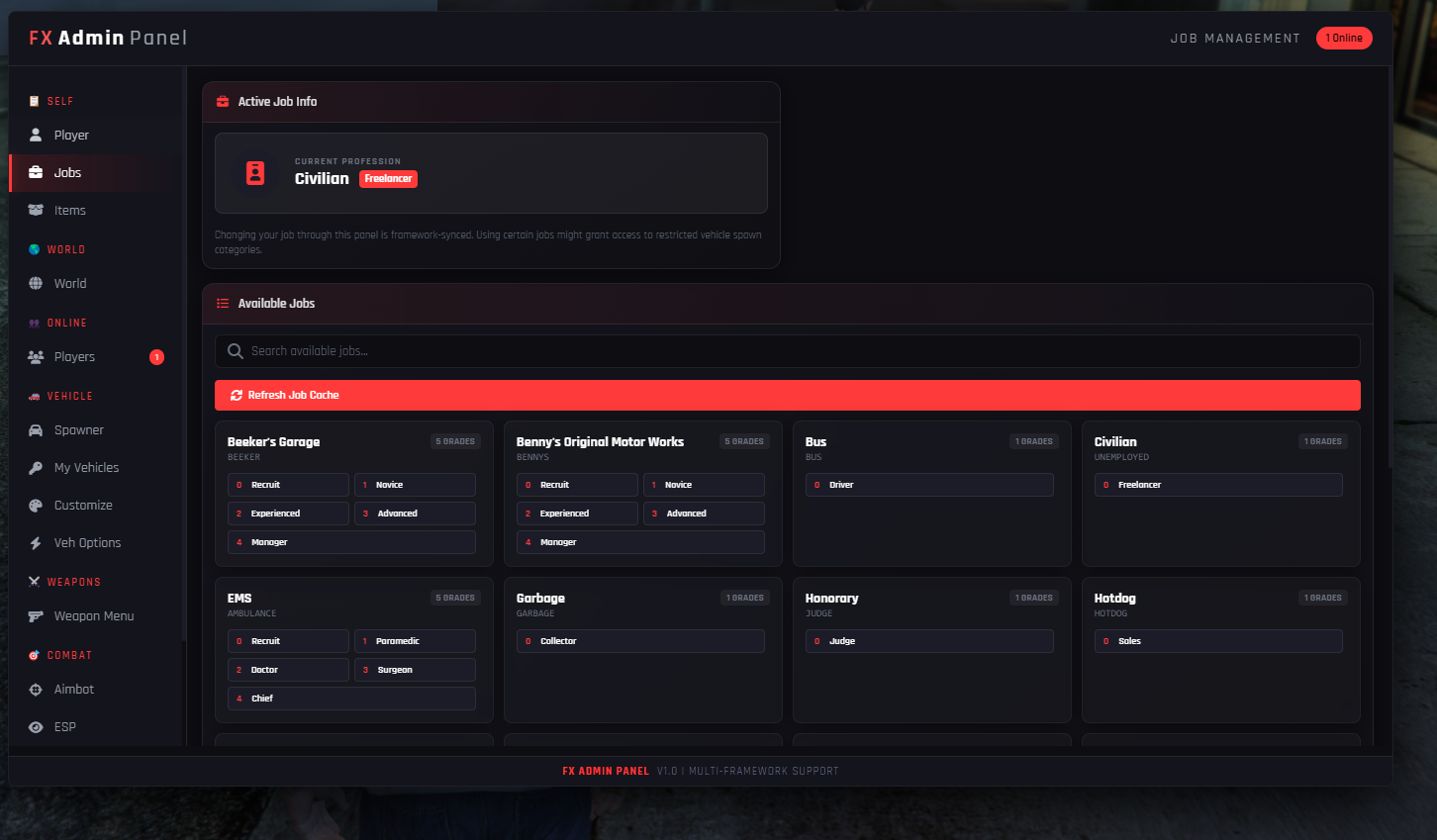The height and width of the screenshot is (840, 1437).
Task: Click the 1 Online status badge
Action: (x=1344, y=38)
